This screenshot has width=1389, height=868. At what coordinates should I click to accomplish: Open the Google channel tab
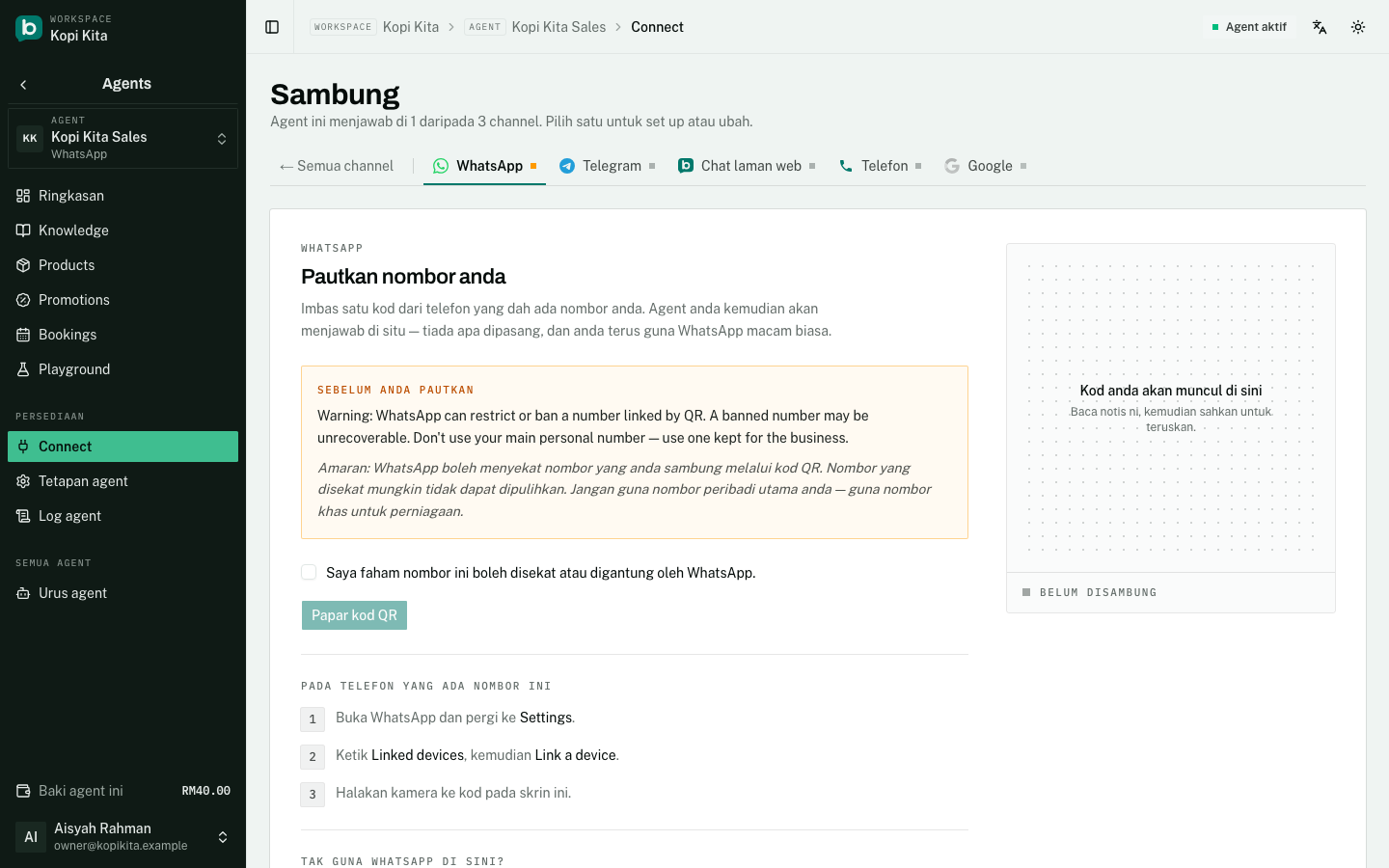pos(985,166)
